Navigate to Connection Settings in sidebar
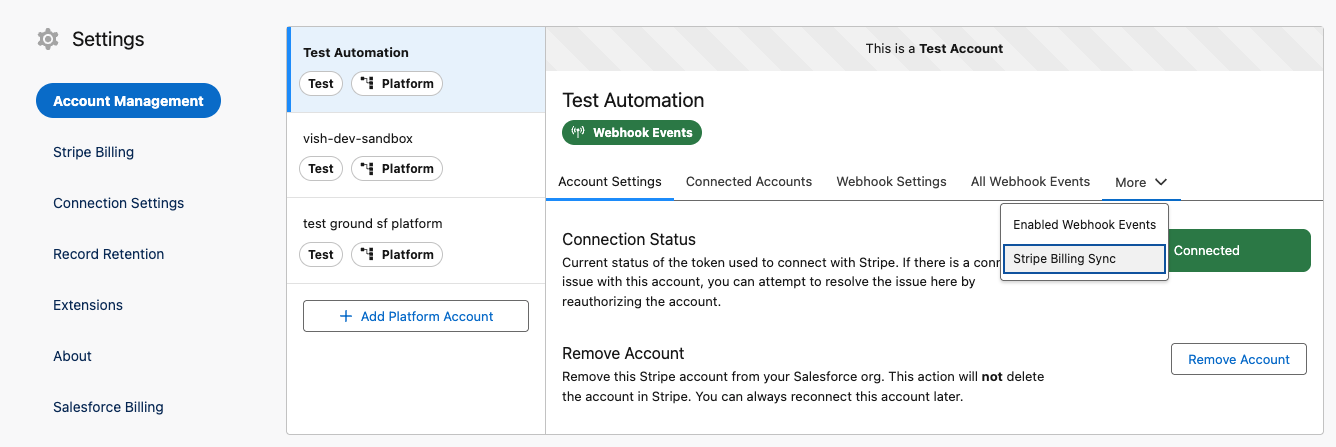 [x=118, y=203]
